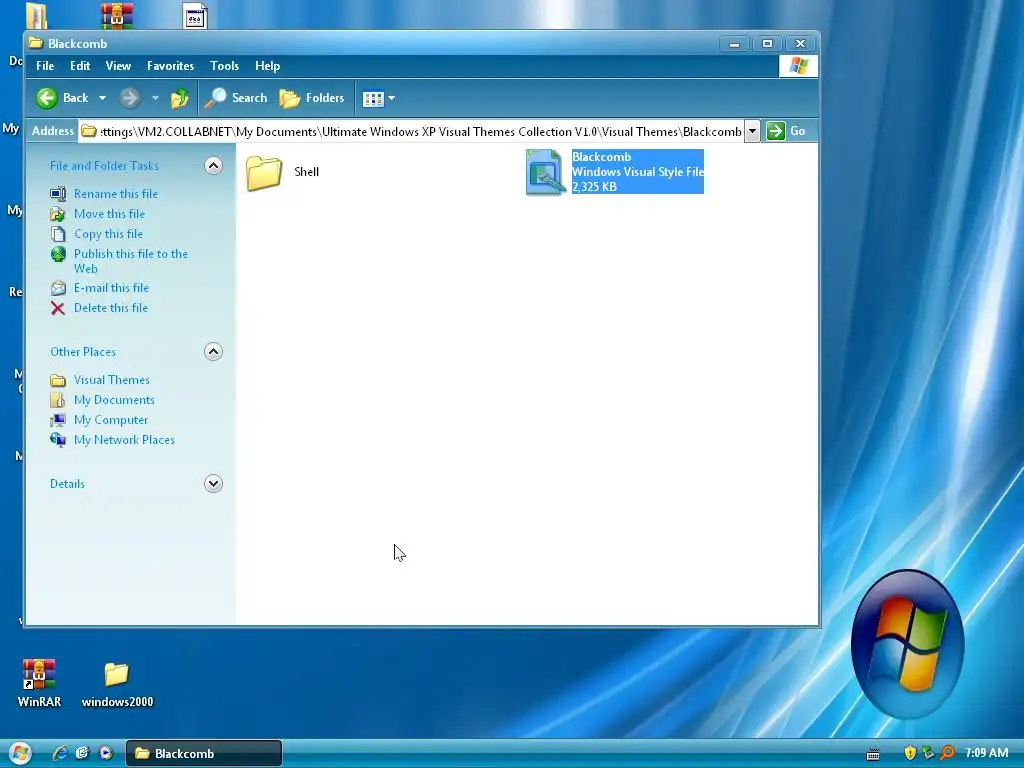Click Delete this file
This screenshot has height=768, width=1024.
pyautogui.click(x=110, y=308)
